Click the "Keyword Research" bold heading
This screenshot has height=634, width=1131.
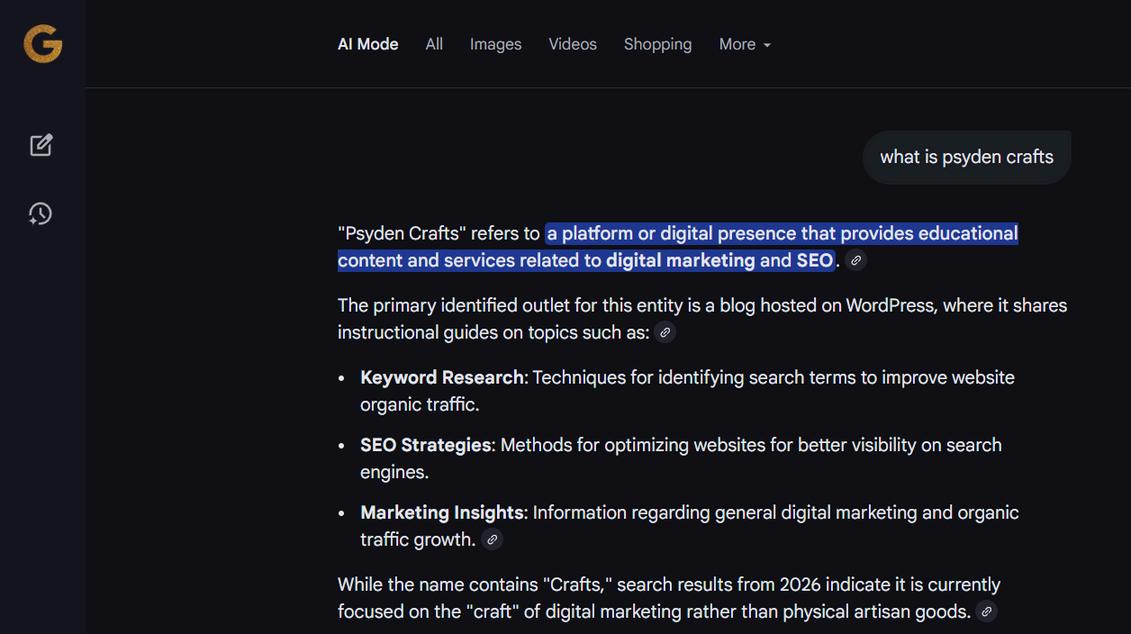442,378
